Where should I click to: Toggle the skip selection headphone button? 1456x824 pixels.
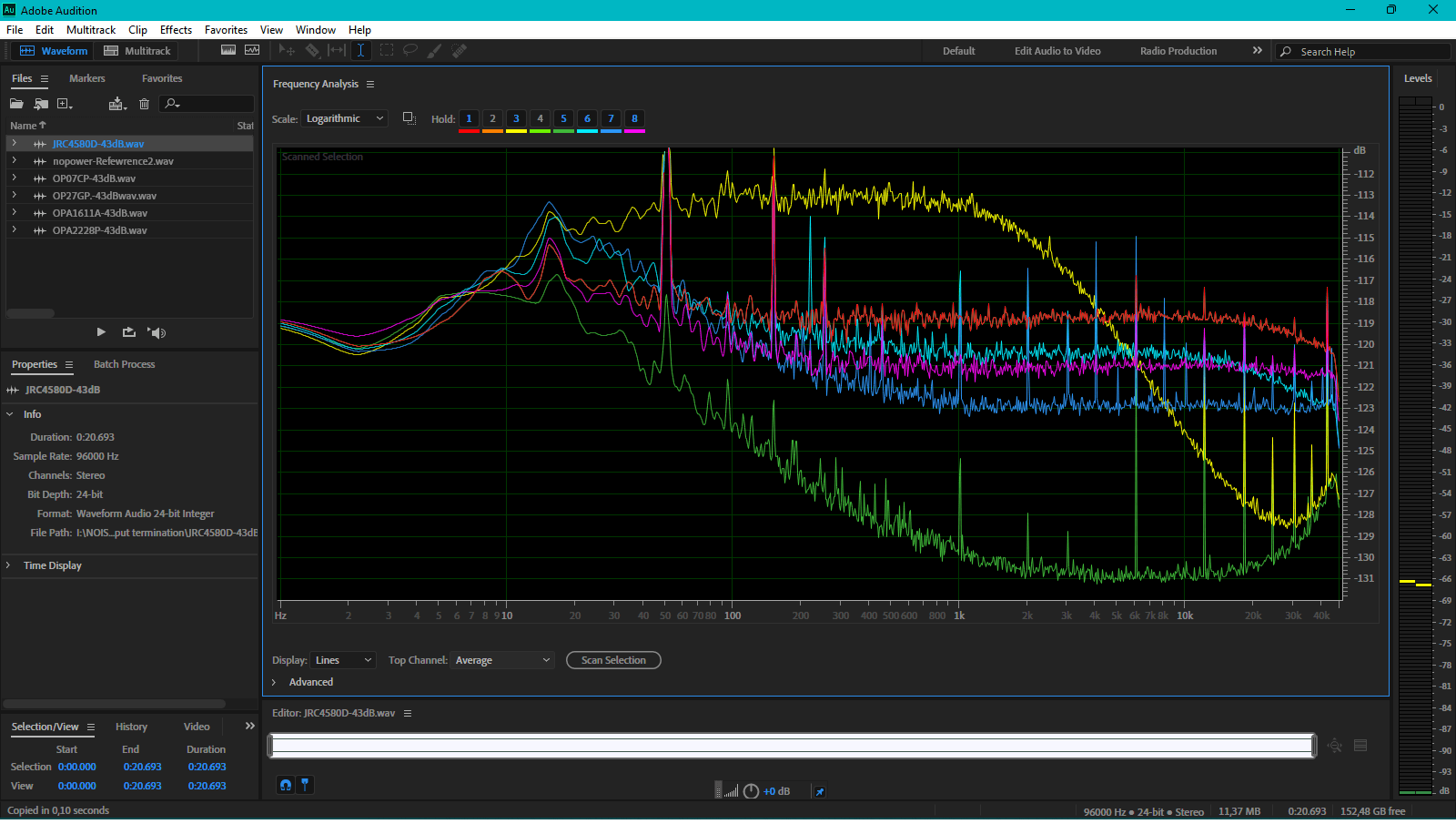(286, 785)
